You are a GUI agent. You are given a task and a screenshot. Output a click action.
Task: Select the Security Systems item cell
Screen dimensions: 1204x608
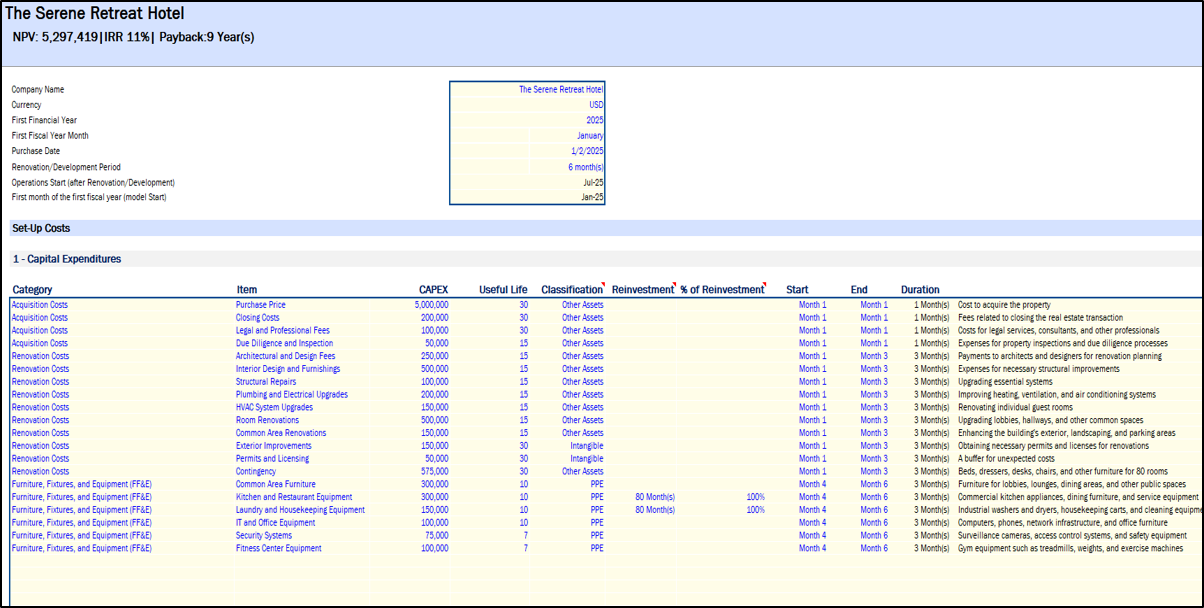266,535
